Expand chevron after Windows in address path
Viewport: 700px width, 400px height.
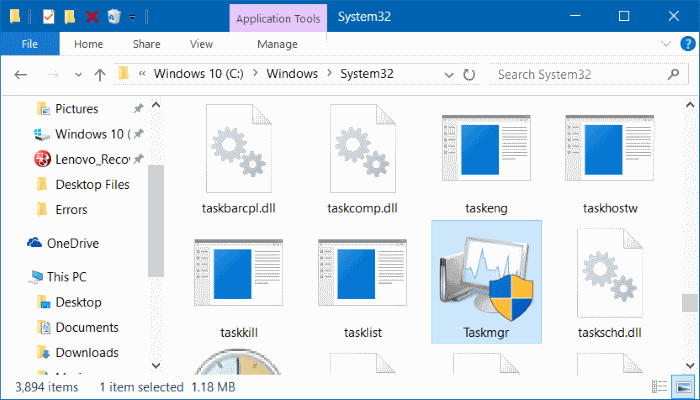[329, 74]
